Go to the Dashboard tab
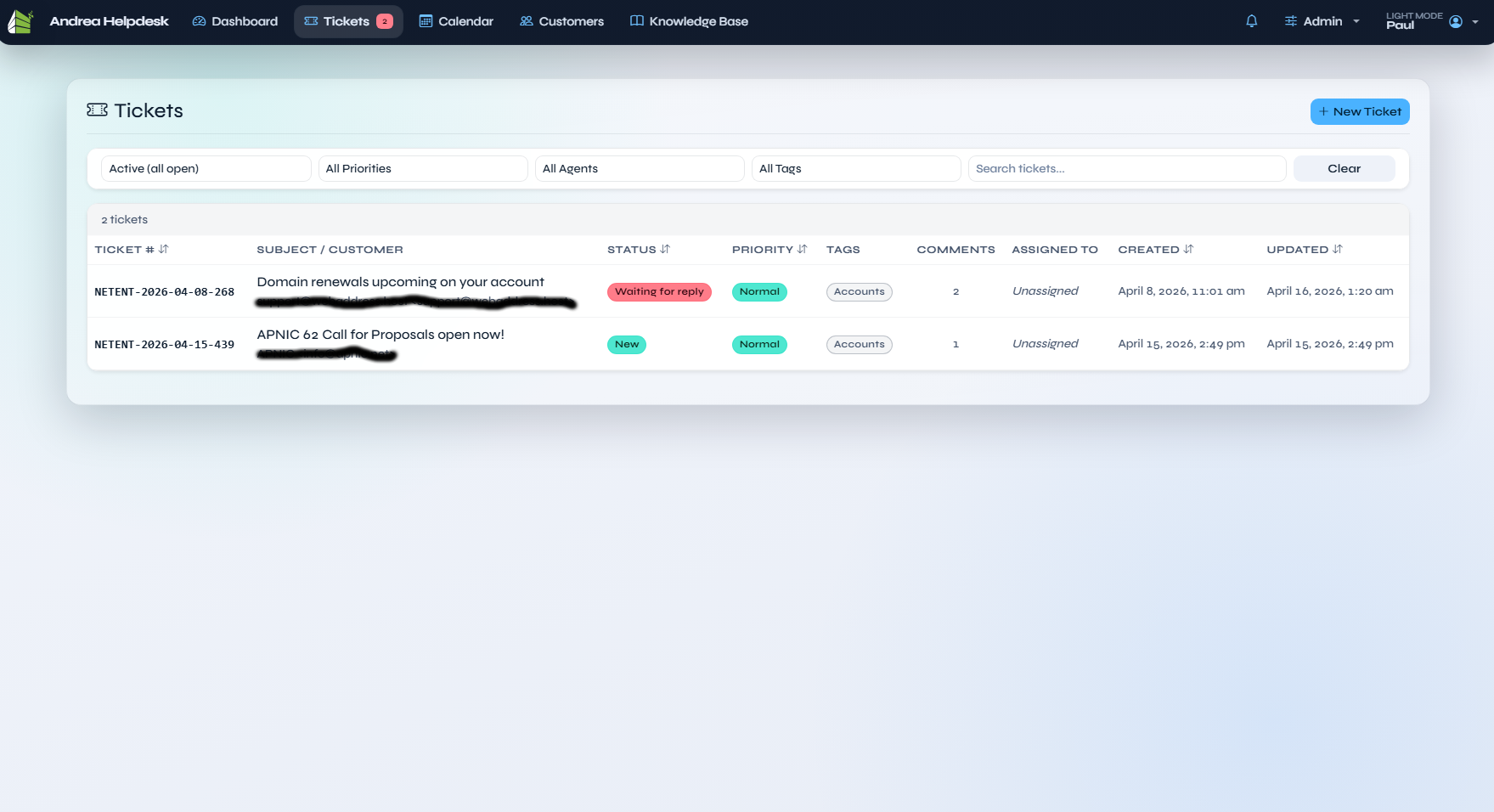 pyautogui.click(x=235, y=21)
